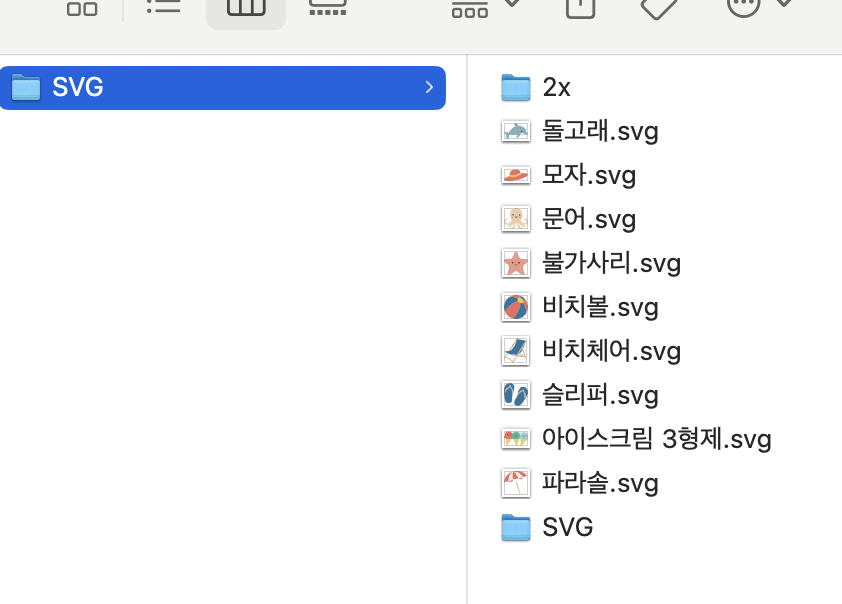
Task: Select file 비치체어.svg
Action: [x=611, y=351]
